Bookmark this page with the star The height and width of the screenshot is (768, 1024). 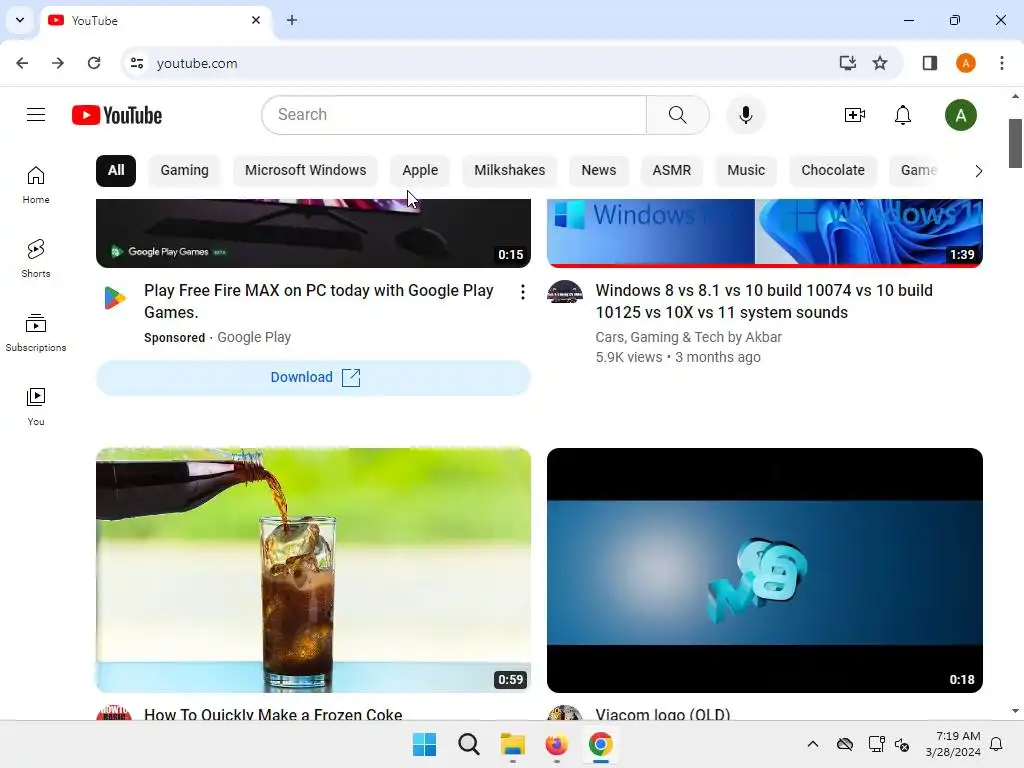click(880, 63)
